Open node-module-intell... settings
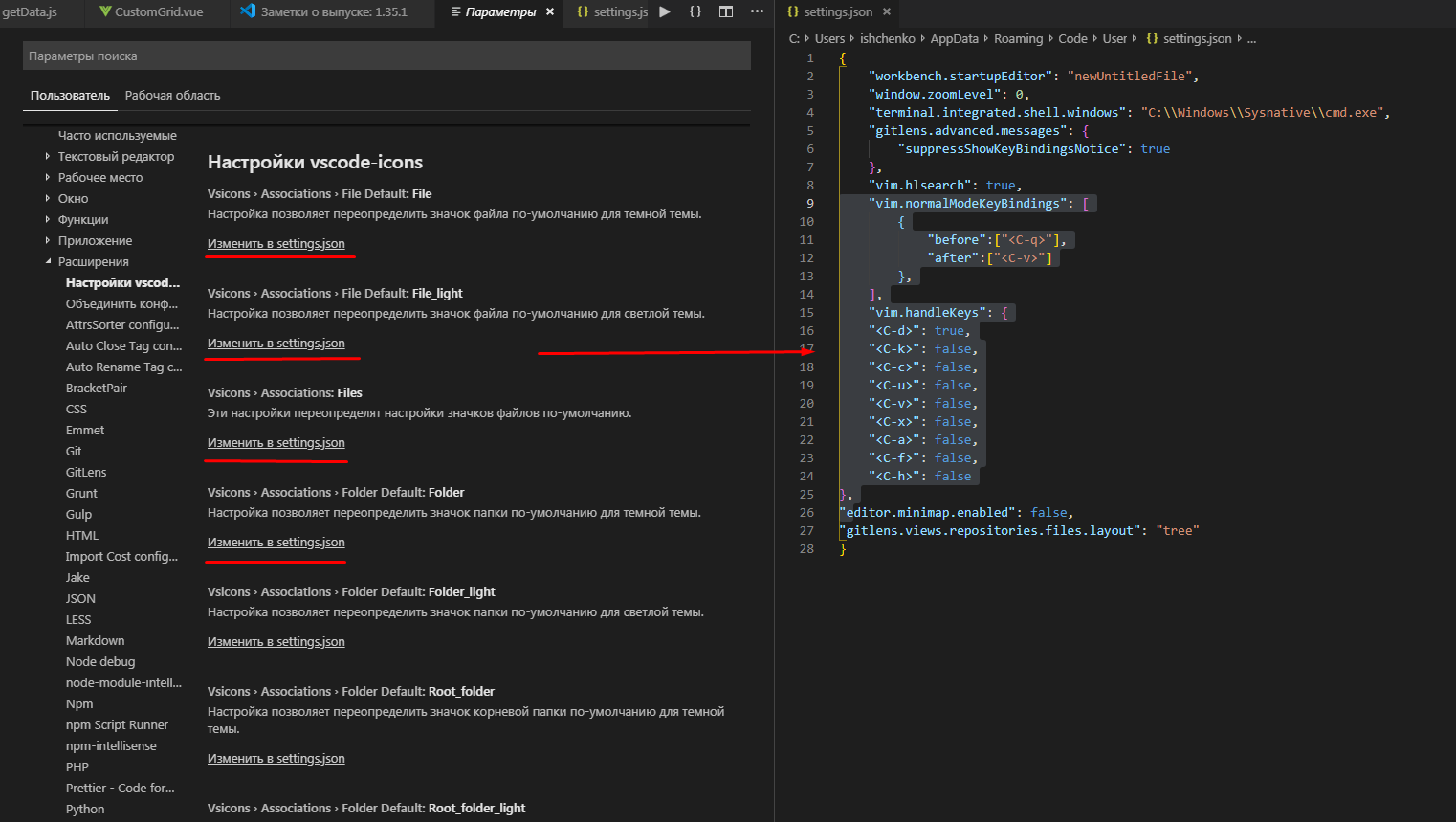 click(123, 682)
